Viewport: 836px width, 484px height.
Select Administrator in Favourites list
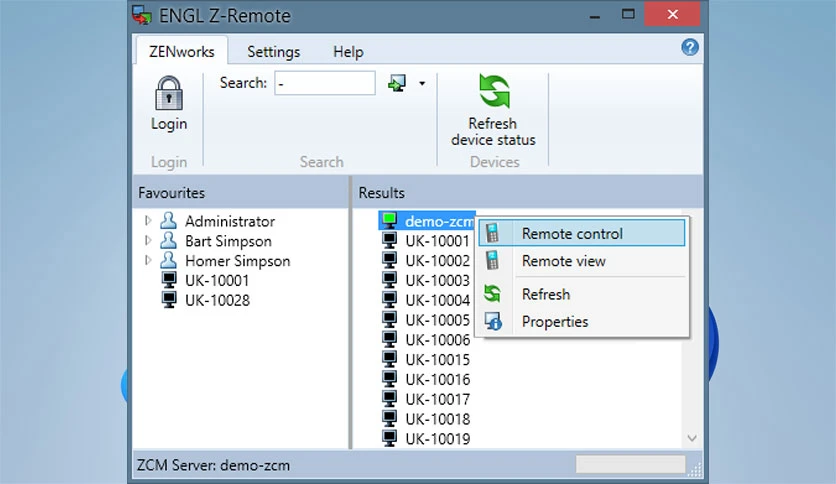point(230,221)
